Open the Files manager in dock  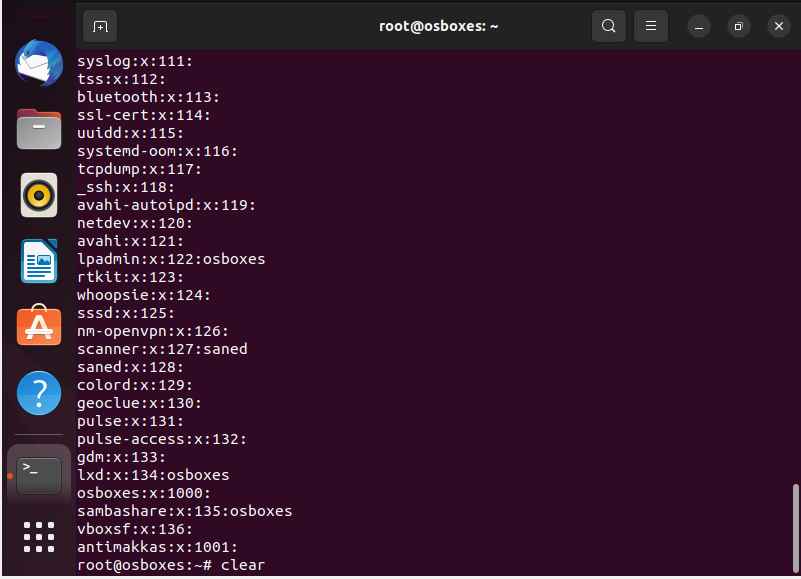point(39,129)
